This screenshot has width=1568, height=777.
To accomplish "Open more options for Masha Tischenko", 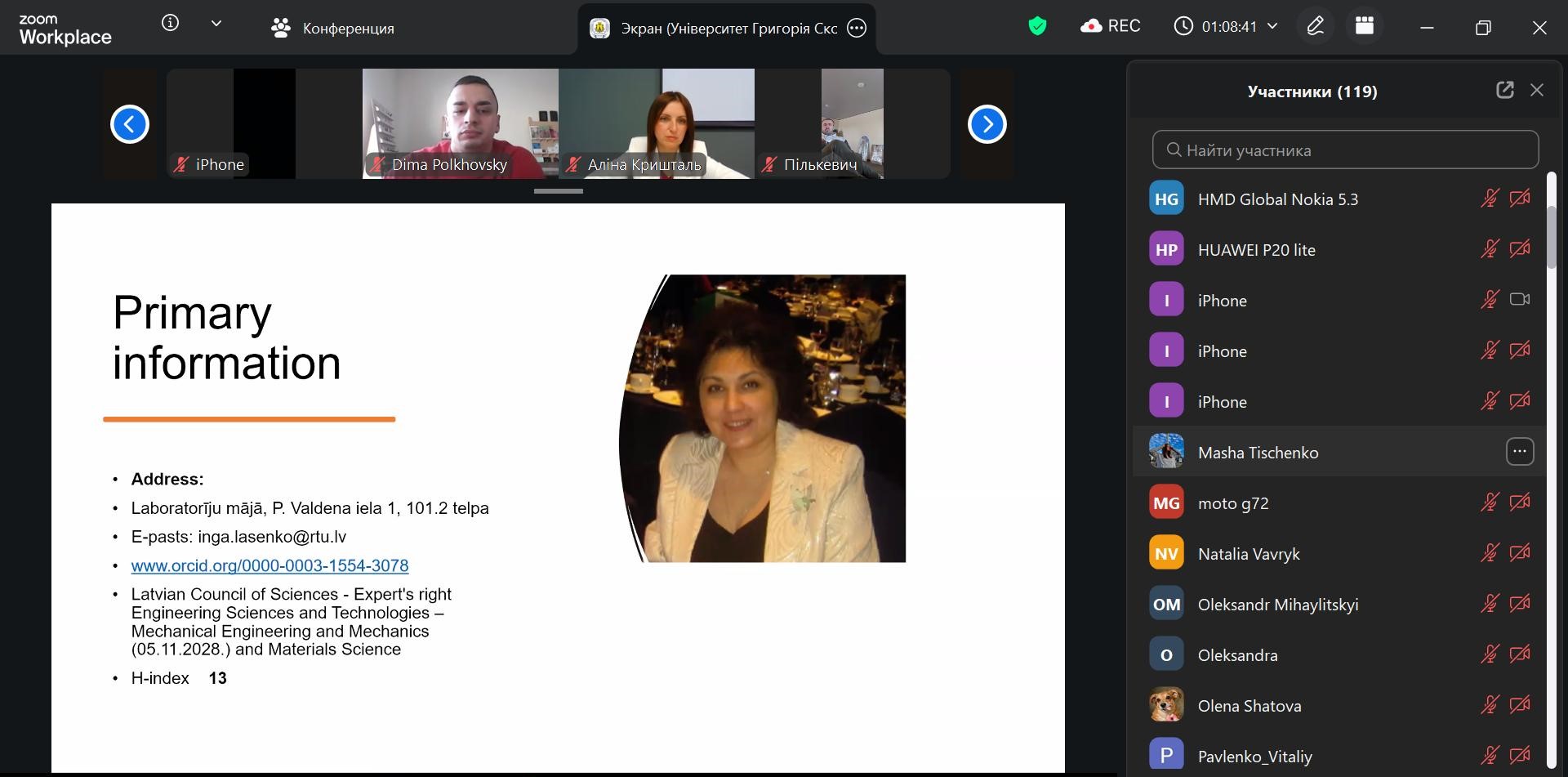I will (1519, 452).
